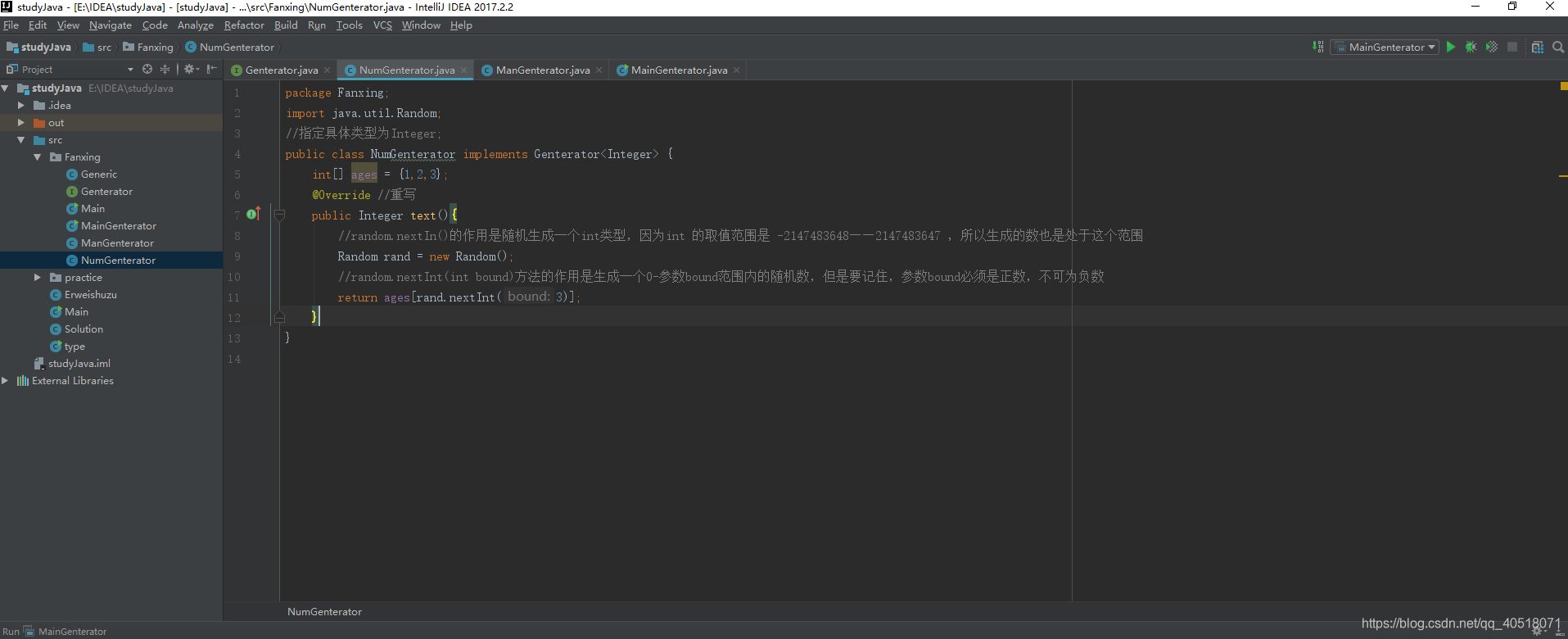Viewport: 1568px width, 639px height.
Task: Open the Build menu
Action: click(x=286, y=25)
